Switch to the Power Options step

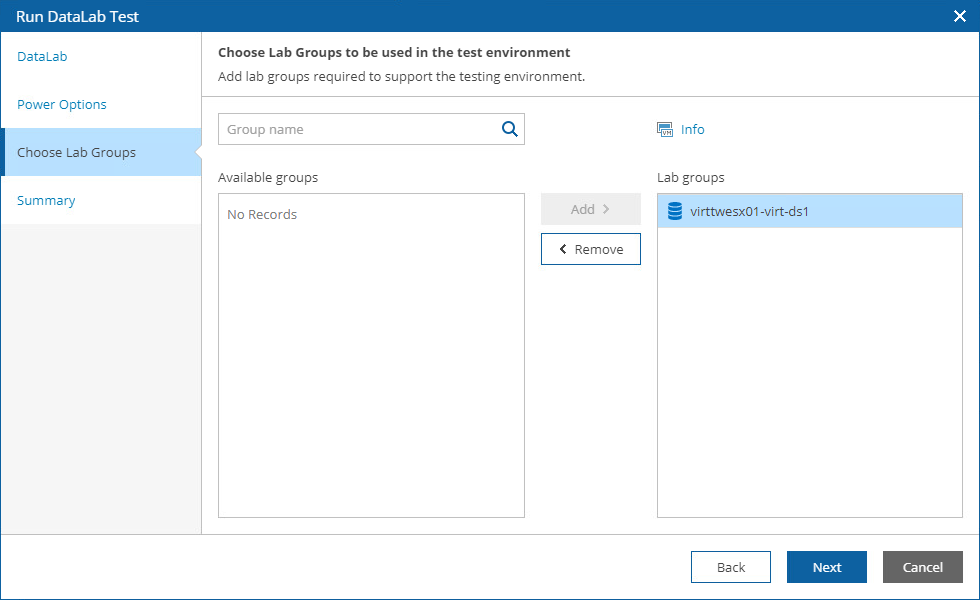pyautogui.click(x=59, y=104)
